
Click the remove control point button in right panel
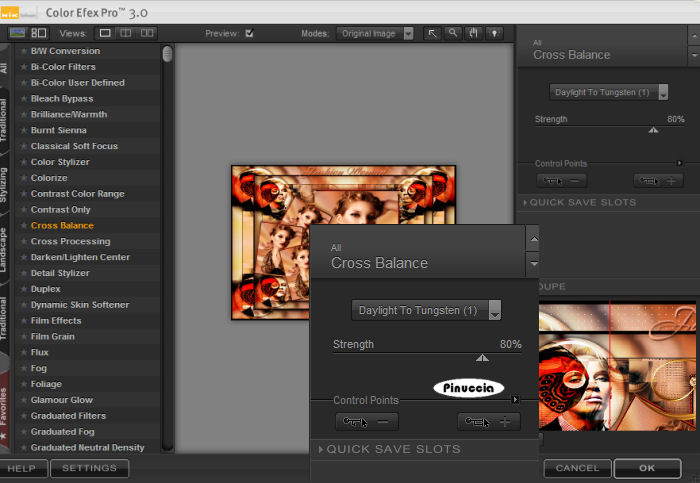[561, 181]
